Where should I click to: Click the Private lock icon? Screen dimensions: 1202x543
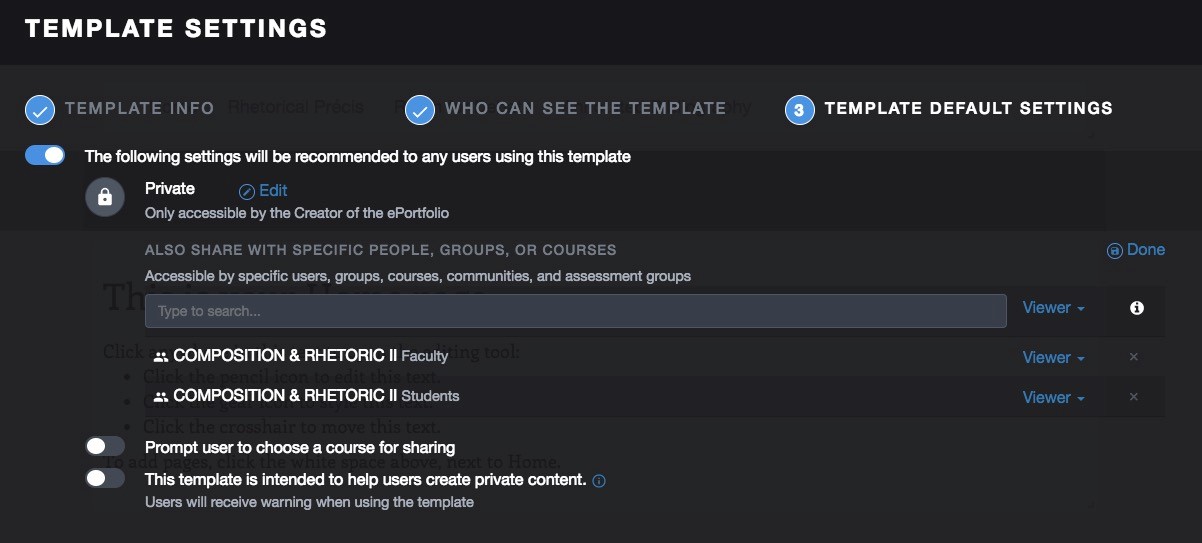105,198
